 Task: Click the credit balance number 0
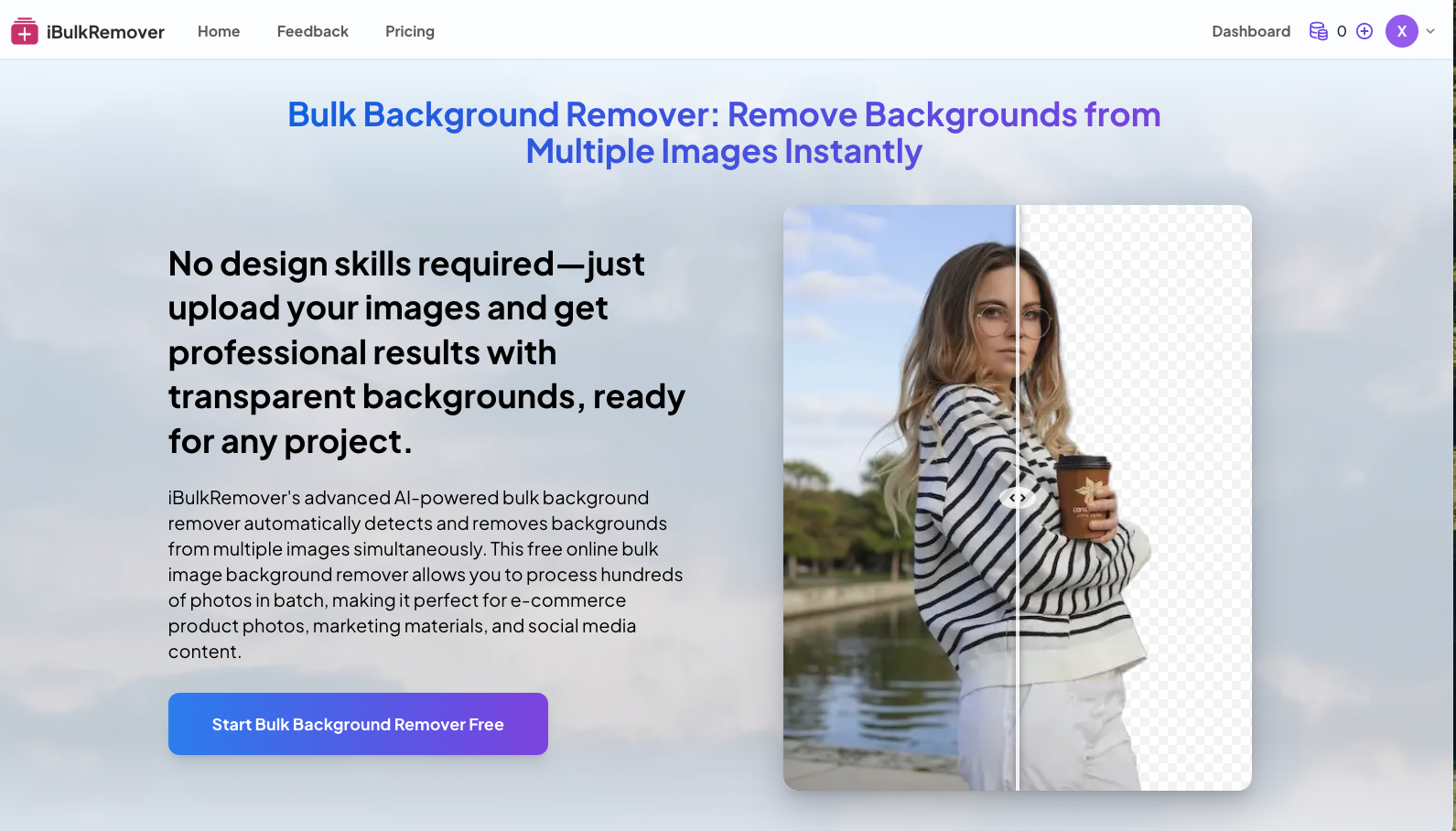(x=1342, y=32)
